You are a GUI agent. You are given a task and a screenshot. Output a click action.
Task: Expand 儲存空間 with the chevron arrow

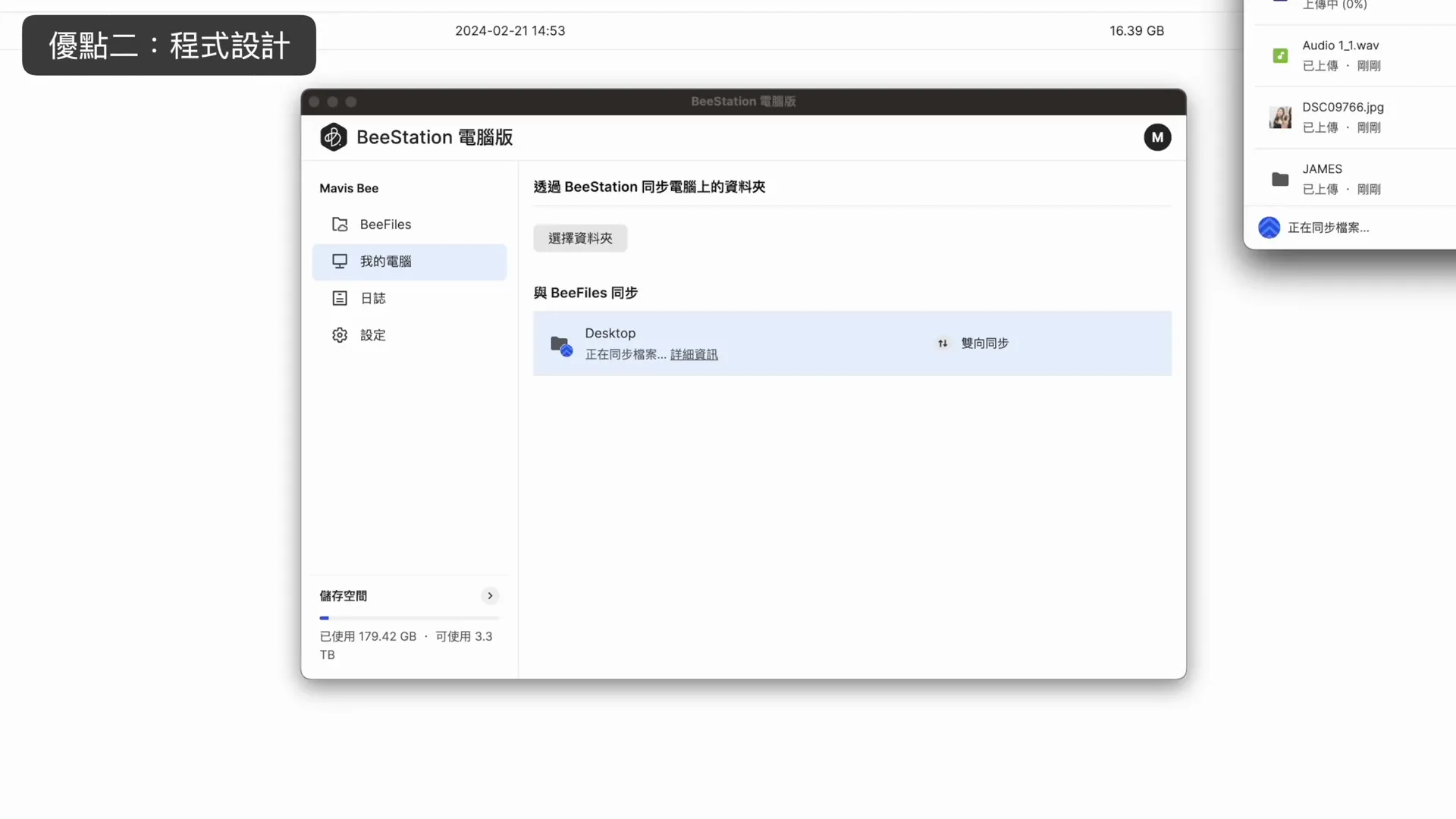pyautogui.click(x=490, y=596)
